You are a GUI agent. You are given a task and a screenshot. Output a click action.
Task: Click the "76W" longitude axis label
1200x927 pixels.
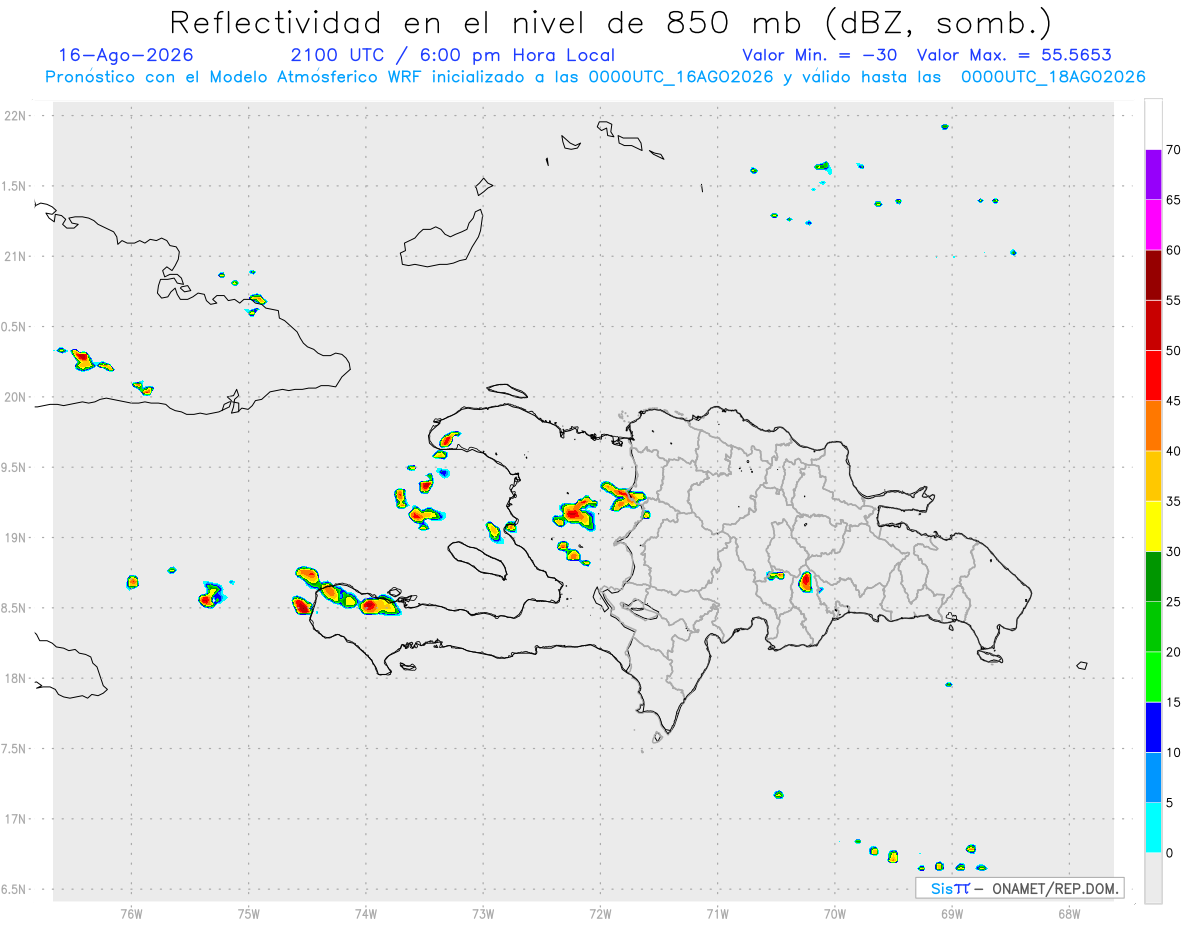(x=131, y=913)
